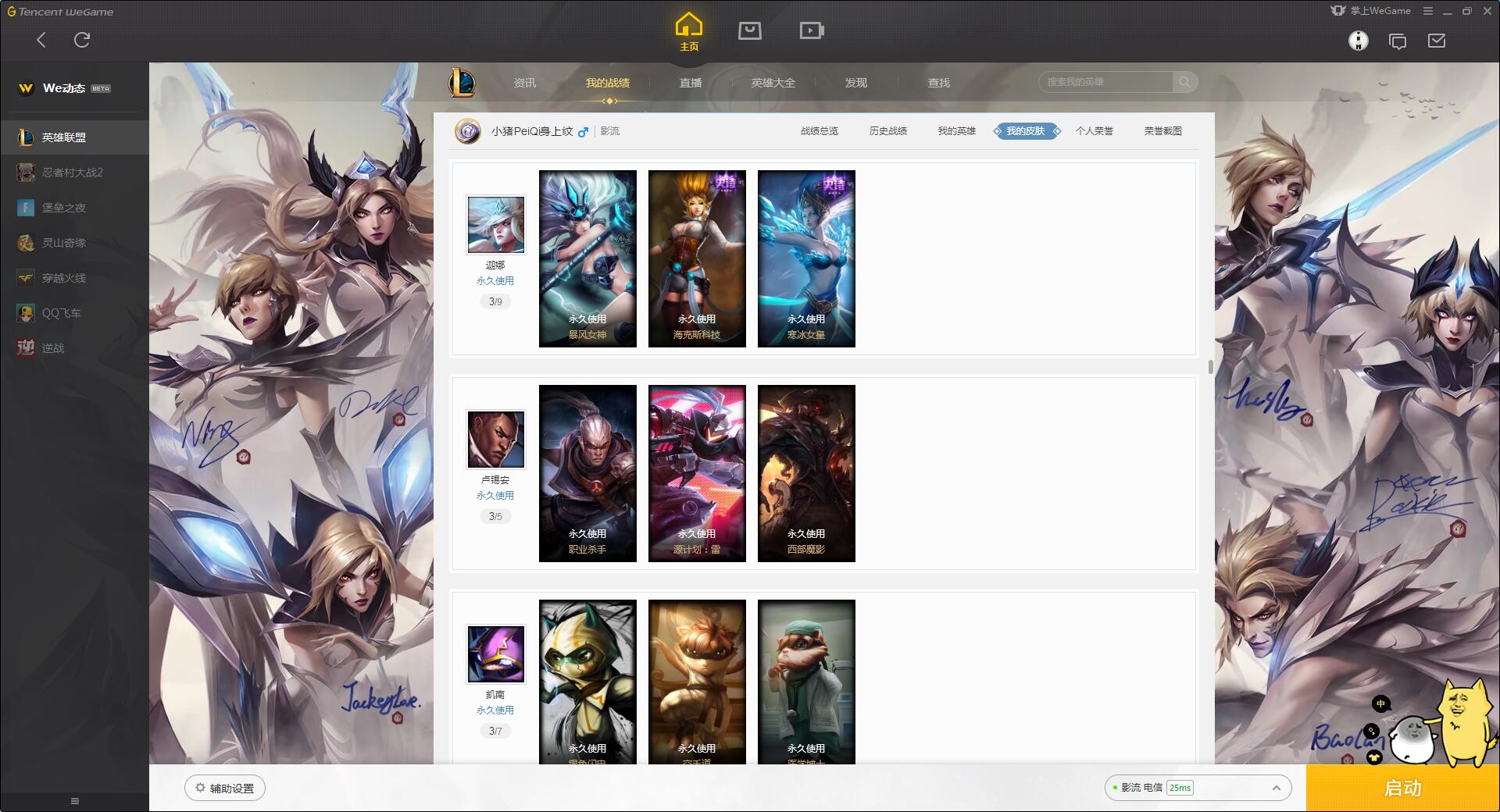This screenshot has width=1500, height=812.
Task: Click the 启动 launch button
Action: (x=1402, y=789)
